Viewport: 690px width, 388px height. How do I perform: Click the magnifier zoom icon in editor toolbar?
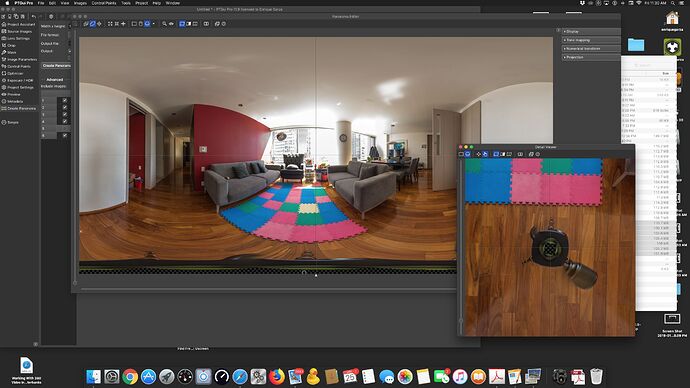pos(164,24)
